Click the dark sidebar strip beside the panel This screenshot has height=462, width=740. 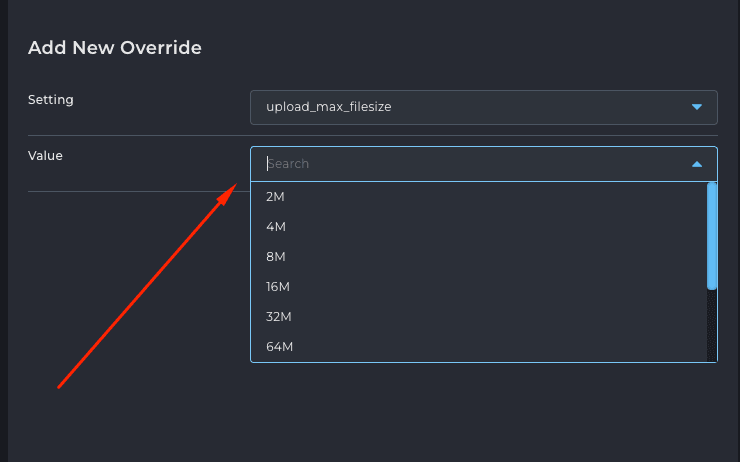4,231
